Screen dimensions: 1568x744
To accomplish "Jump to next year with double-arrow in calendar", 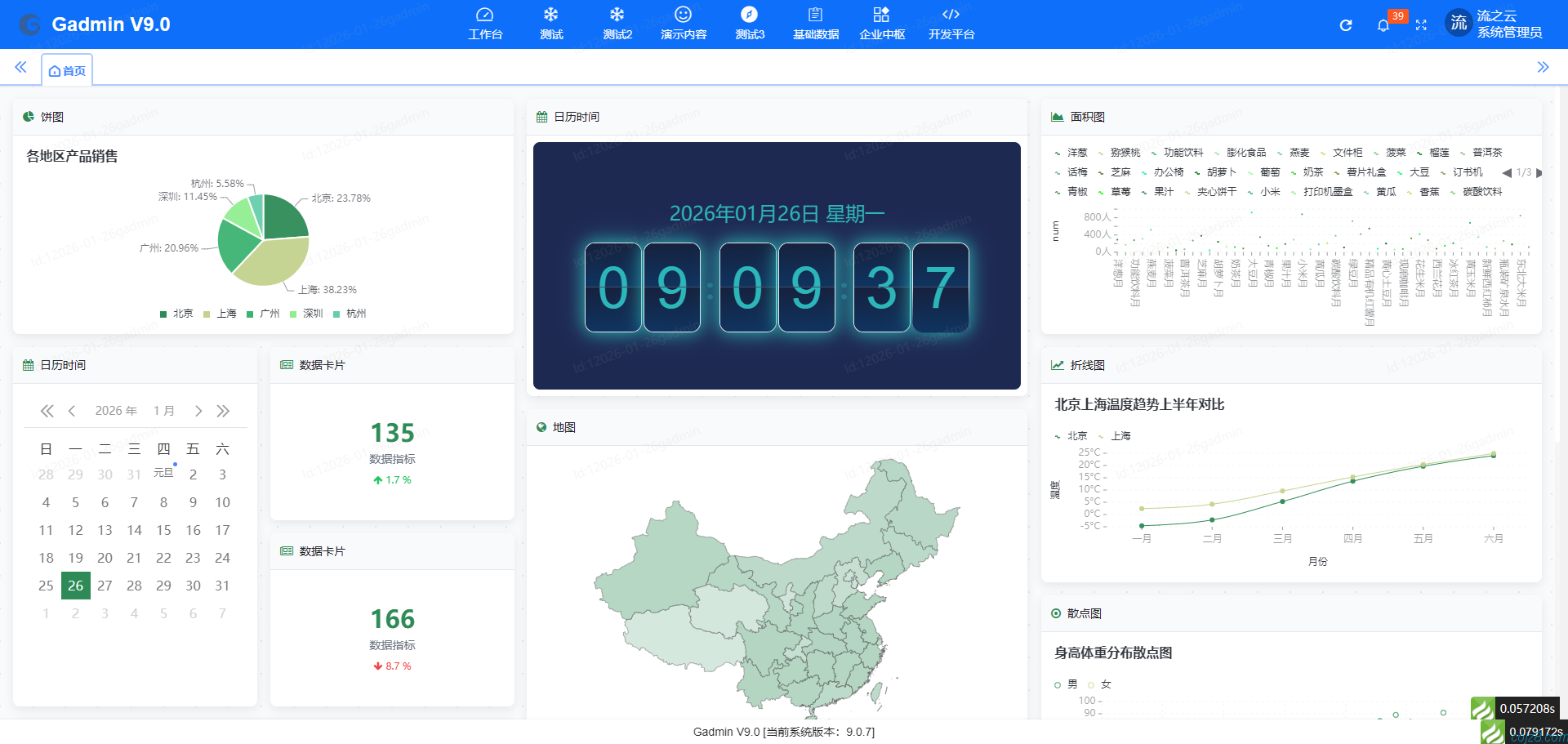I will (223, 411).
